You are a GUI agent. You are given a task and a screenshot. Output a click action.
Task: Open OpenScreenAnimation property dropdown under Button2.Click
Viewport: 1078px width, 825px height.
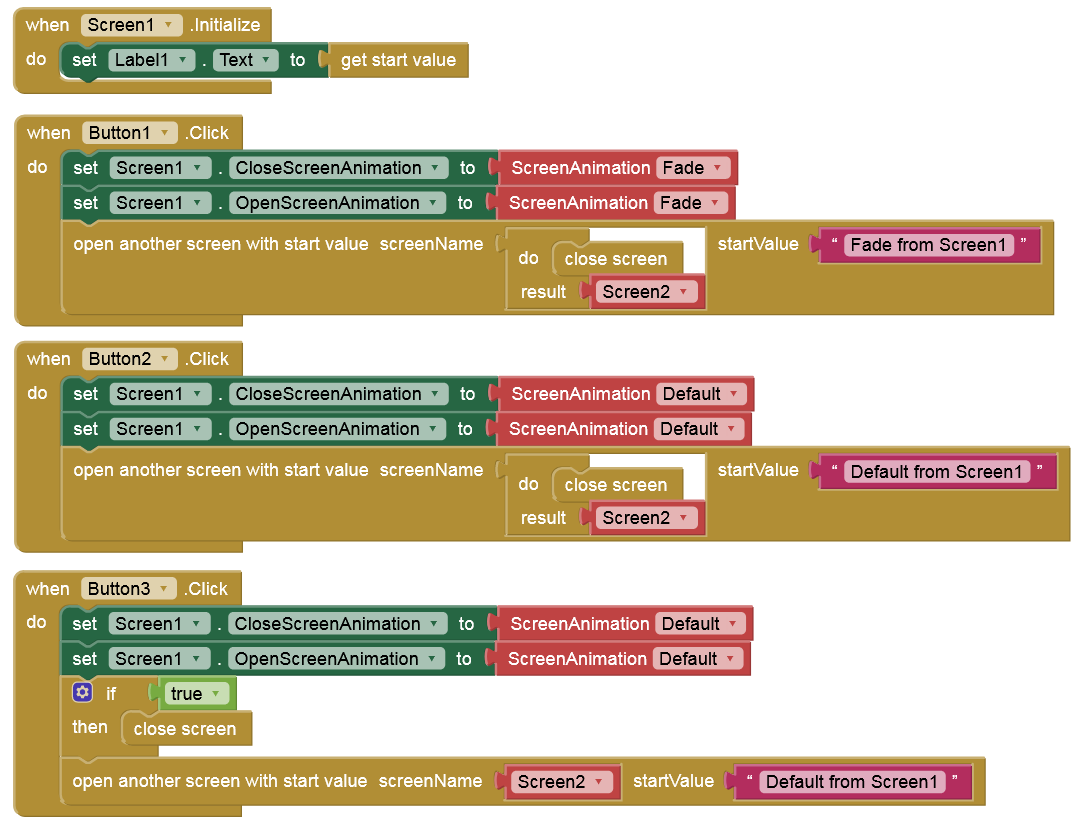click(336, 429)
